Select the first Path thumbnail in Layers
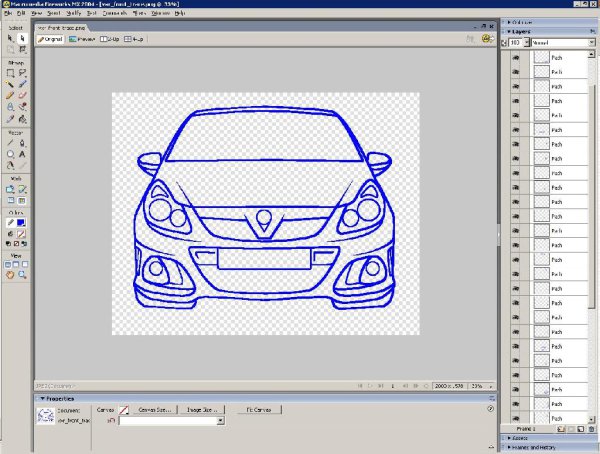600x454 pixels. [541, 59]
